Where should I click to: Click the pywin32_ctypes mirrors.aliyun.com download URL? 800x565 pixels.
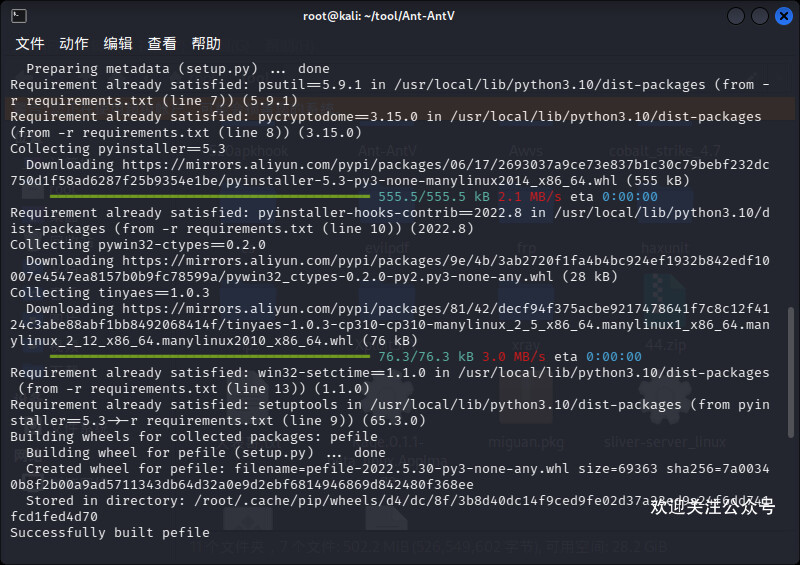[390, 268]
